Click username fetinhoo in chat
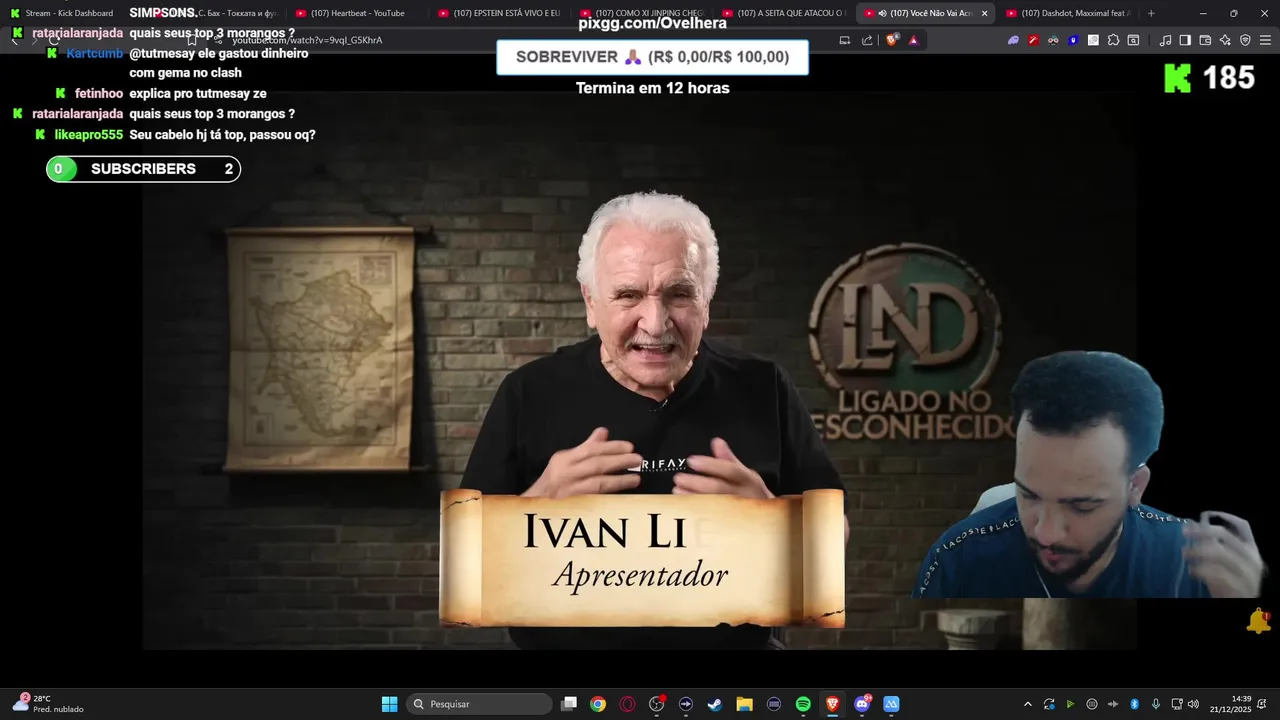Viewport: 1280px width, 720px height. 99,94
